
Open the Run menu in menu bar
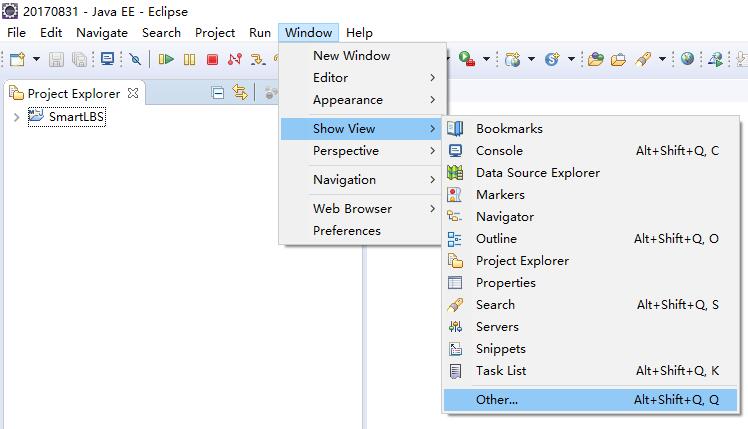[x=260, y=32]
